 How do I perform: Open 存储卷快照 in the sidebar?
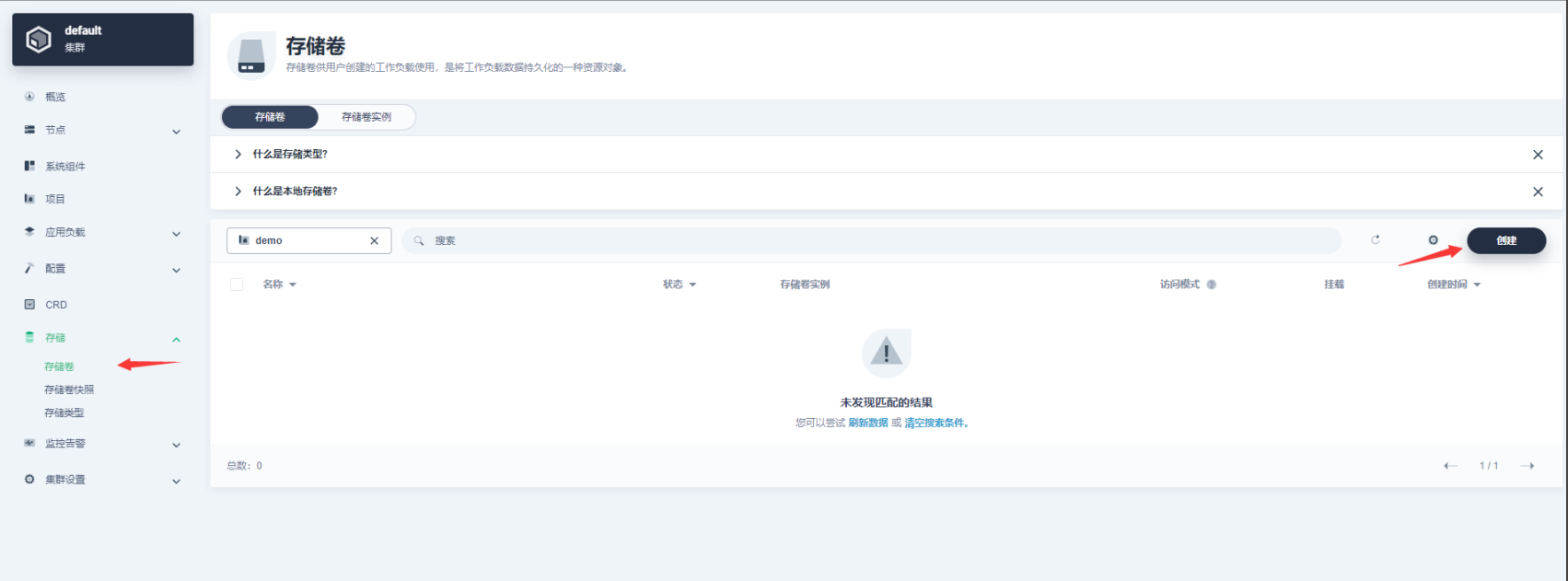[69, 389]
